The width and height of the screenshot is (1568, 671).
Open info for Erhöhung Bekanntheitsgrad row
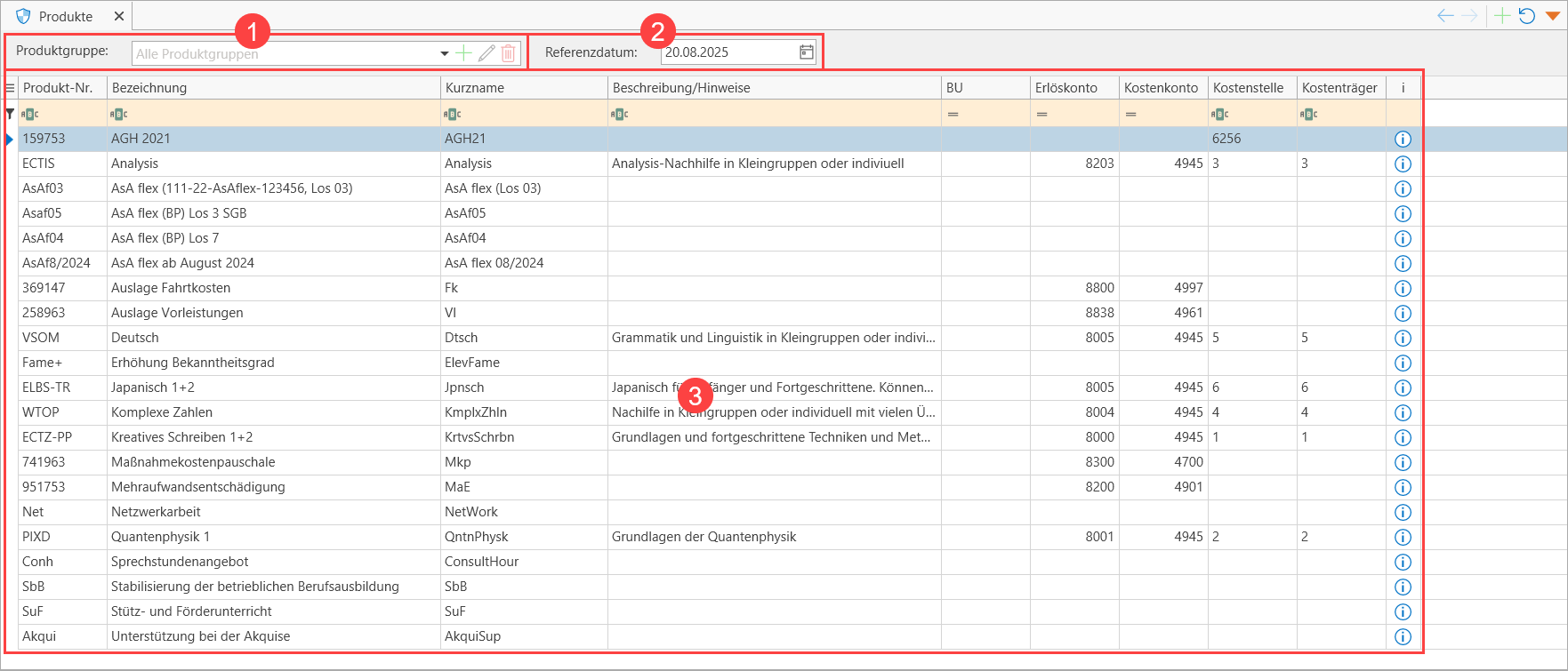tap(1403, 363)
